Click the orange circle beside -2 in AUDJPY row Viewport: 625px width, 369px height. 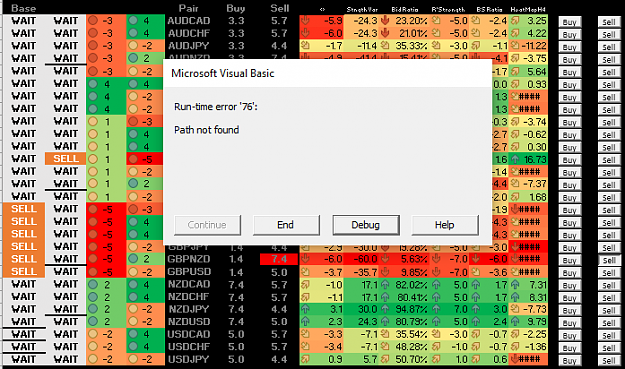coord(133,45)
